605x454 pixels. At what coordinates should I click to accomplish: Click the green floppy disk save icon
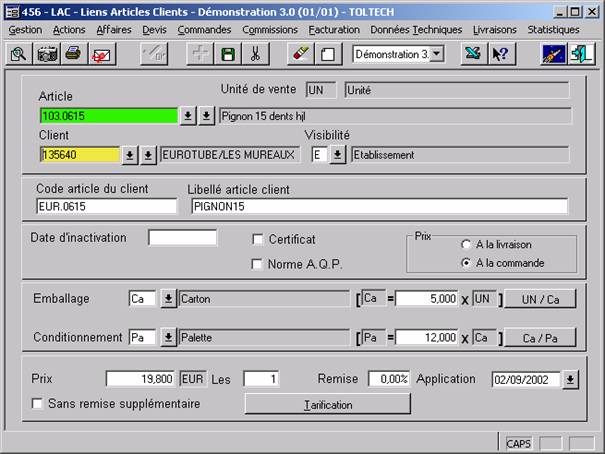228,54
